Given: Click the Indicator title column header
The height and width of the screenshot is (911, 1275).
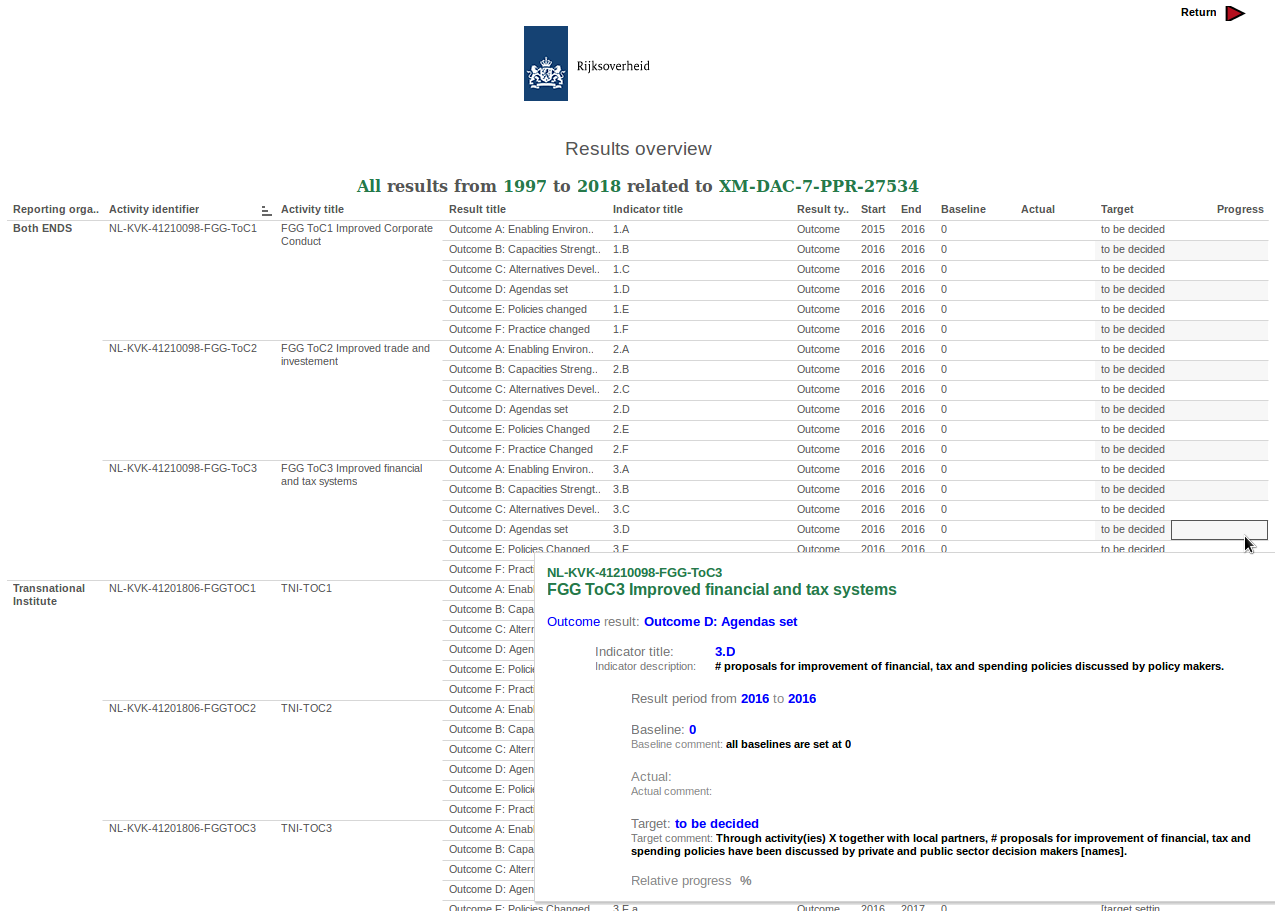Looking at the screenshot, I should click(647, 210).
